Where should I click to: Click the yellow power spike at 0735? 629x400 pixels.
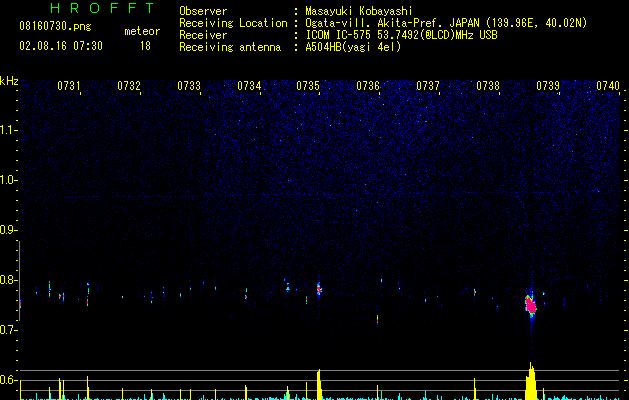point(319,384)
